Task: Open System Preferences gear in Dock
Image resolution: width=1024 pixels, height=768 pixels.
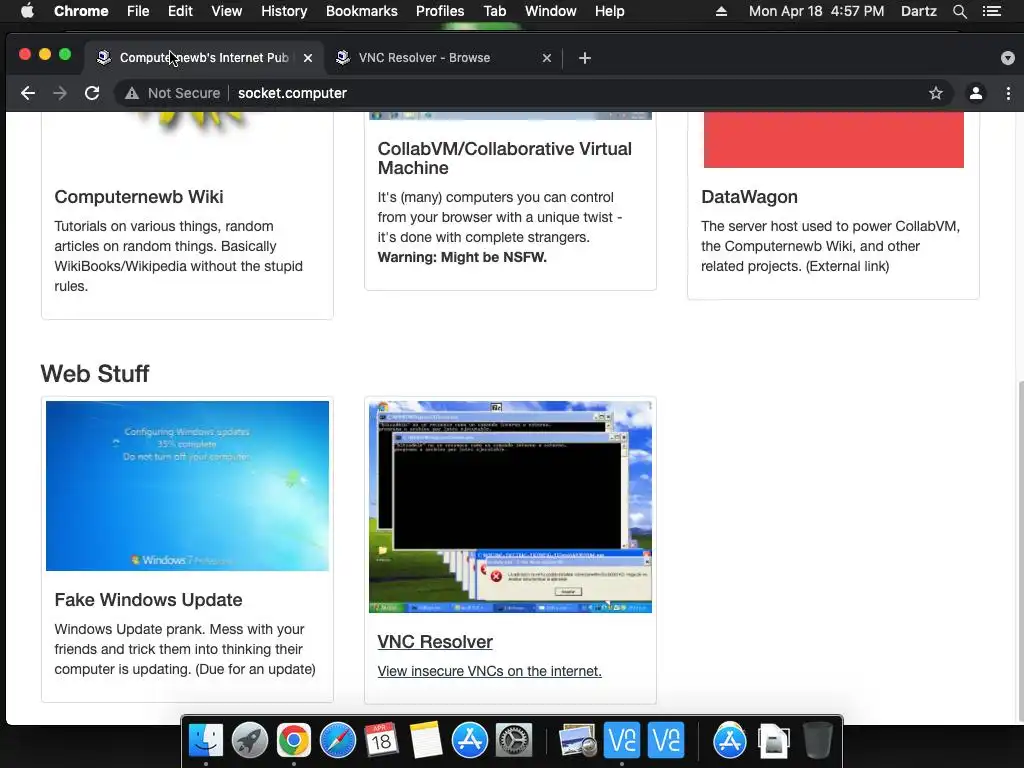Action: coord(514,741)
